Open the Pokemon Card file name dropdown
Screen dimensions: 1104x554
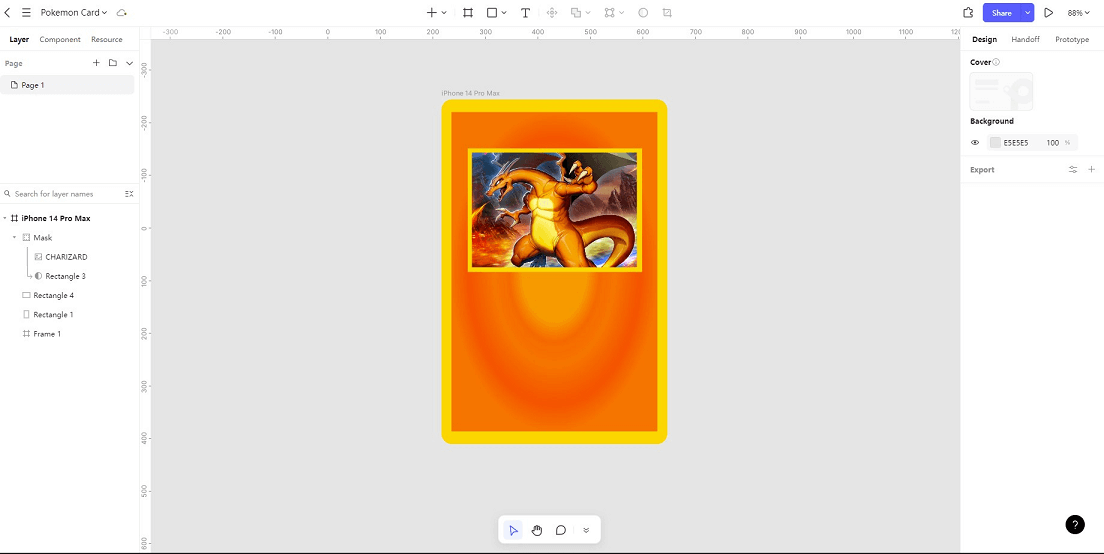[x=74, y=13]
